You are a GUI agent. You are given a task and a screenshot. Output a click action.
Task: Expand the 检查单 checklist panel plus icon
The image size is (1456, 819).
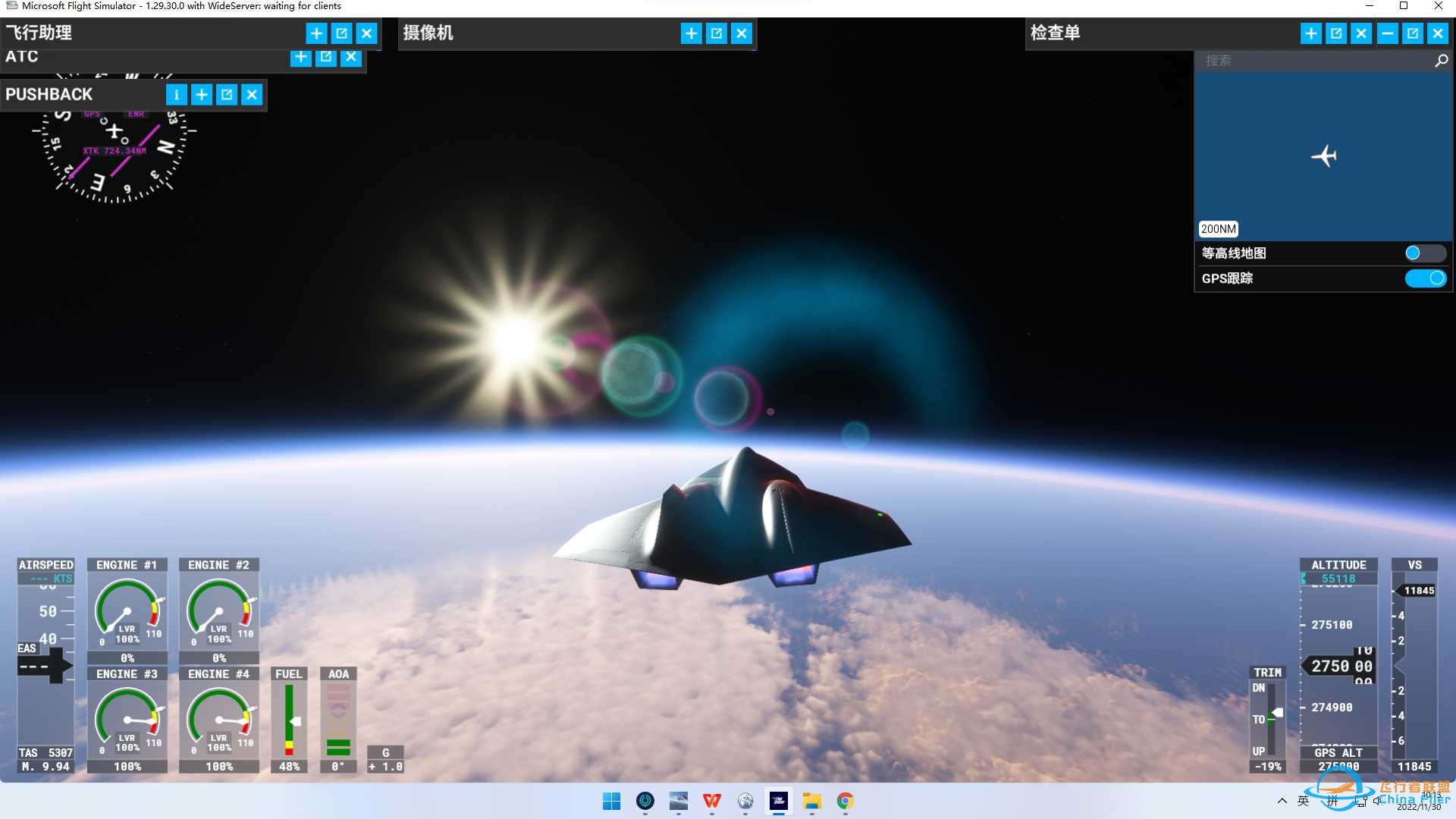tap(1311, 33)
